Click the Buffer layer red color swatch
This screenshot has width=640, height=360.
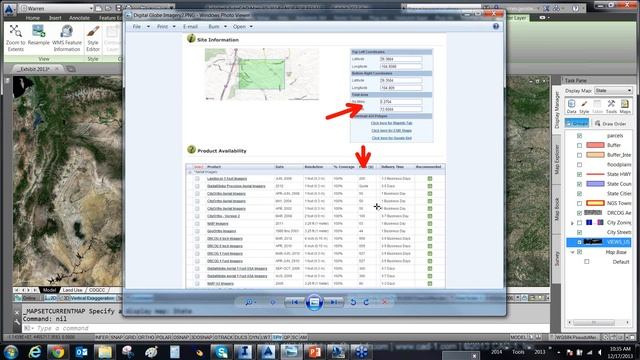tap(595, 145)
